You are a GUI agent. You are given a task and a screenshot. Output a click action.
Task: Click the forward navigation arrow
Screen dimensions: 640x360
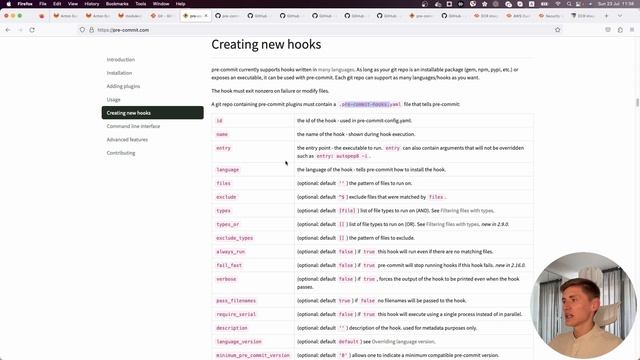click(x=20, y=30)
